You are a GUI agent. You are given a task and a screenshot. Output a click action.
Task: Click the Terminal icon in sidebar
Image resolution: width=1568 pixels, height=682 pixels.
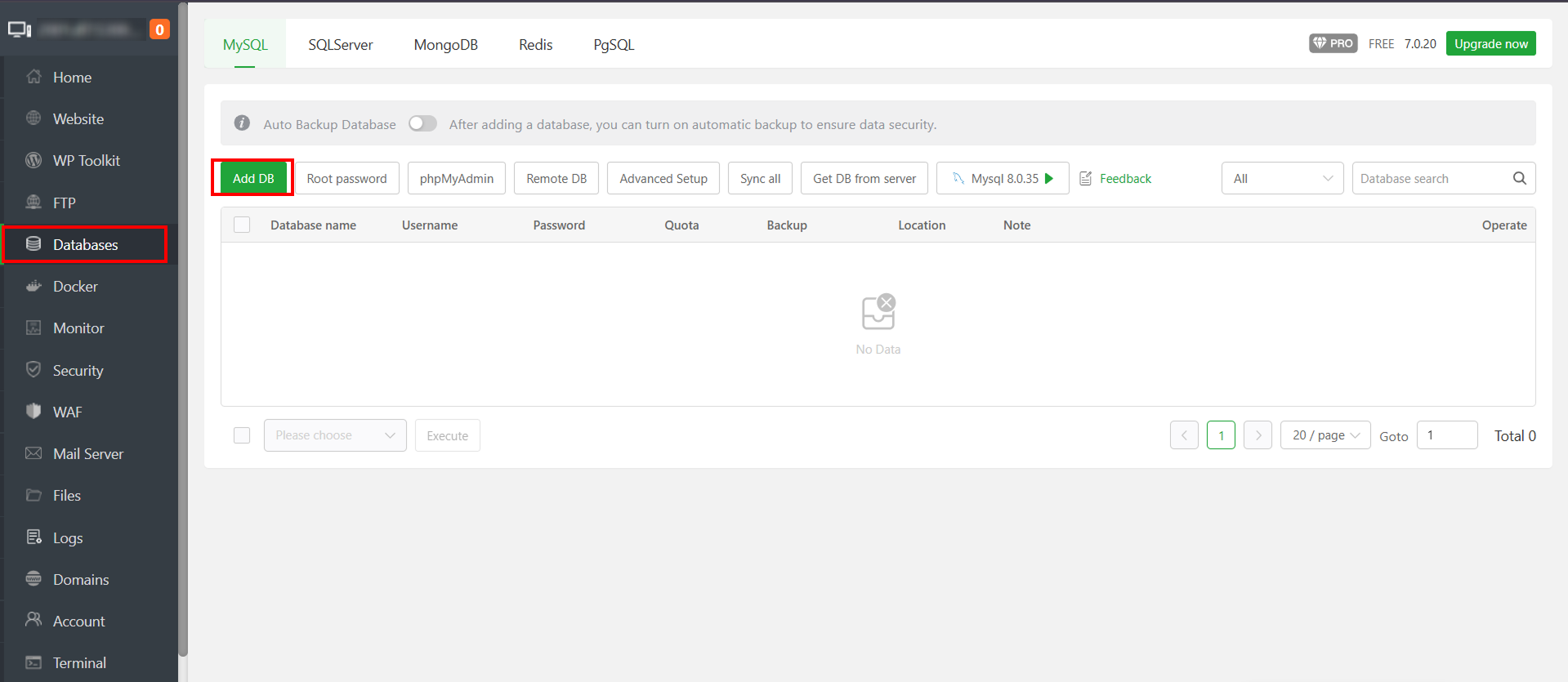click(34, 662)
